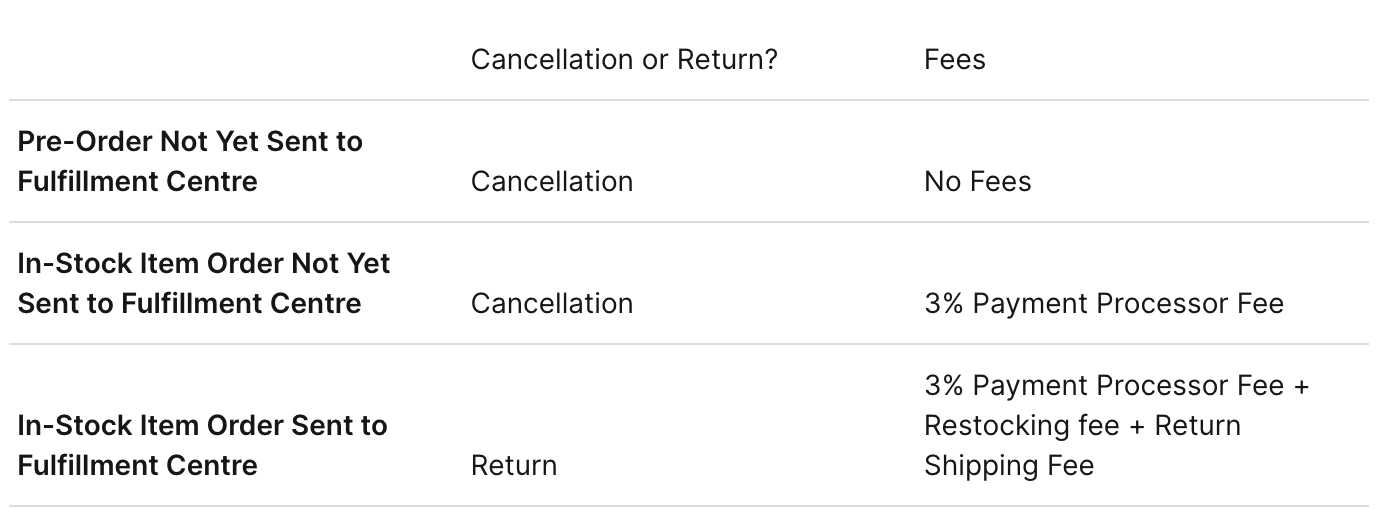Select the "Pre-Order Not Yet Sent" row label

point(190,142)
